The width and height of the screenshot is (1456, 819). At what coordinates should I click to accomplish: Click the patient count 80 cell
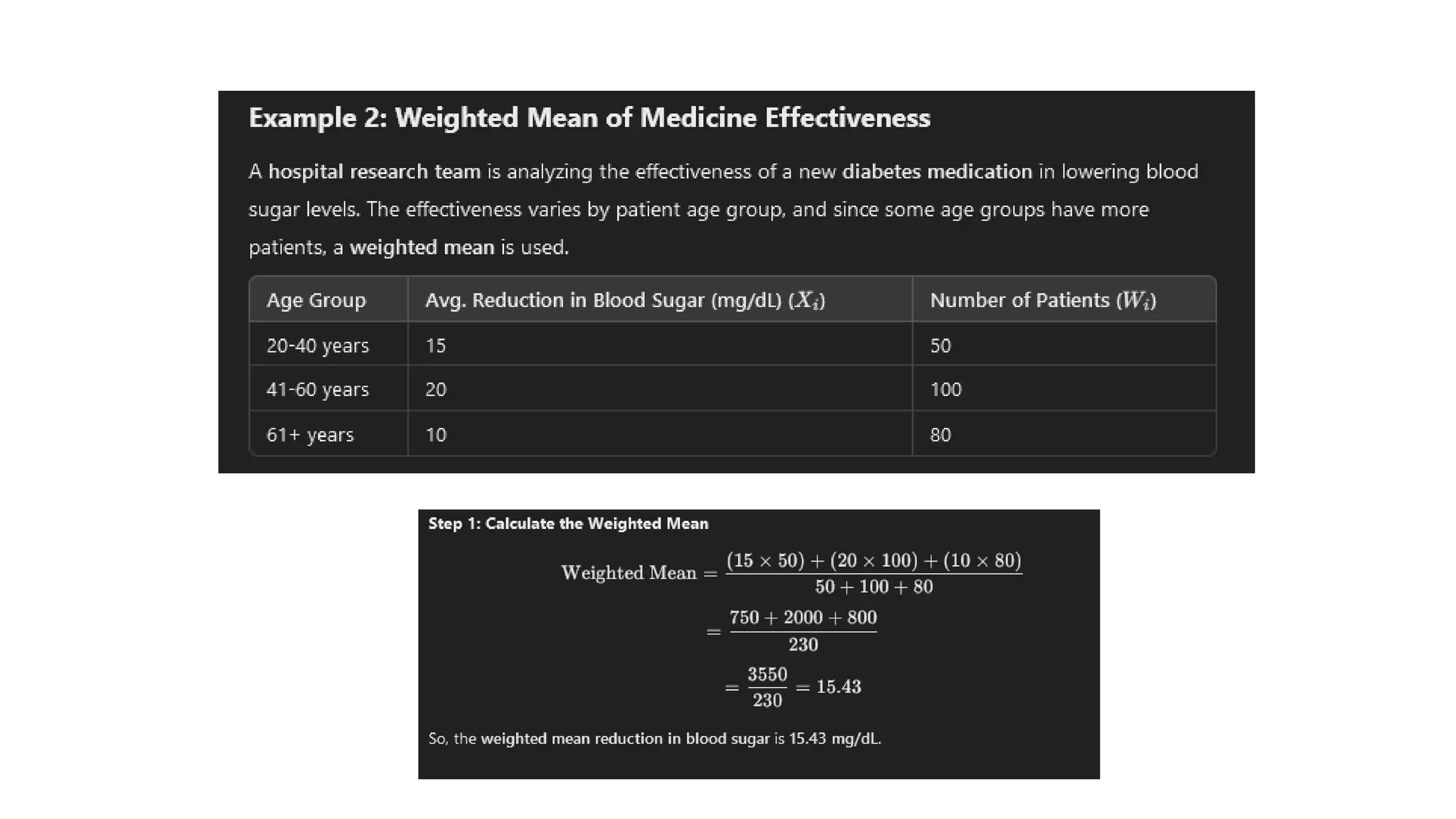pos(940,435)
